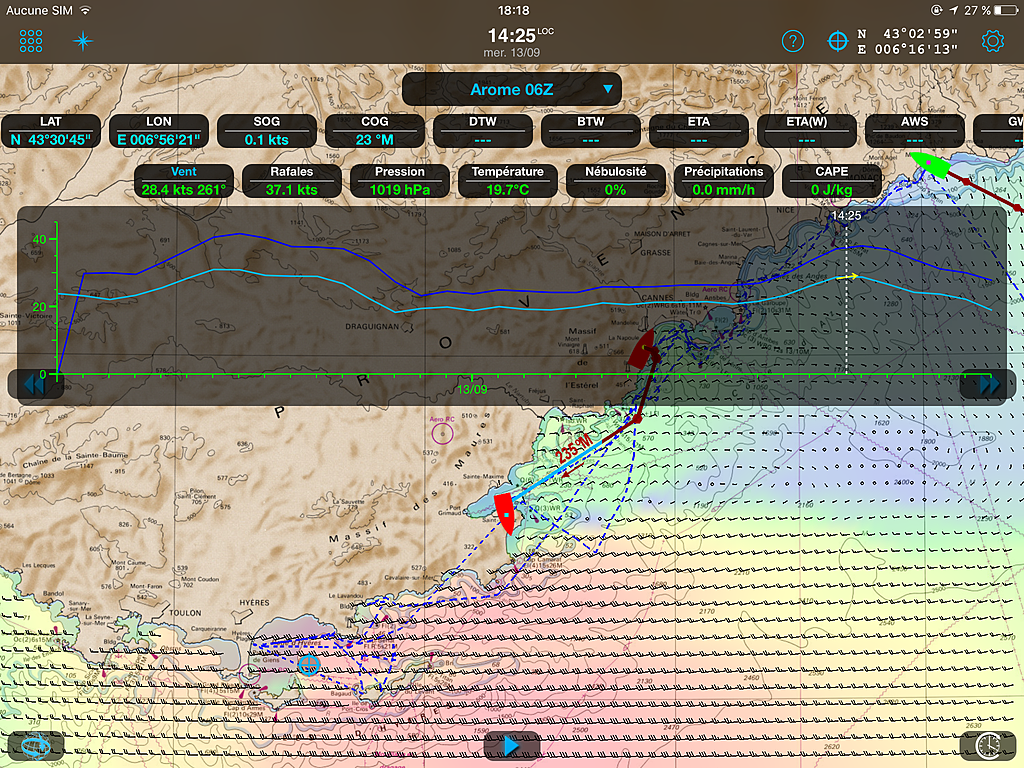Tap the crosshair cursor position icon

click(x=837, y=41)
